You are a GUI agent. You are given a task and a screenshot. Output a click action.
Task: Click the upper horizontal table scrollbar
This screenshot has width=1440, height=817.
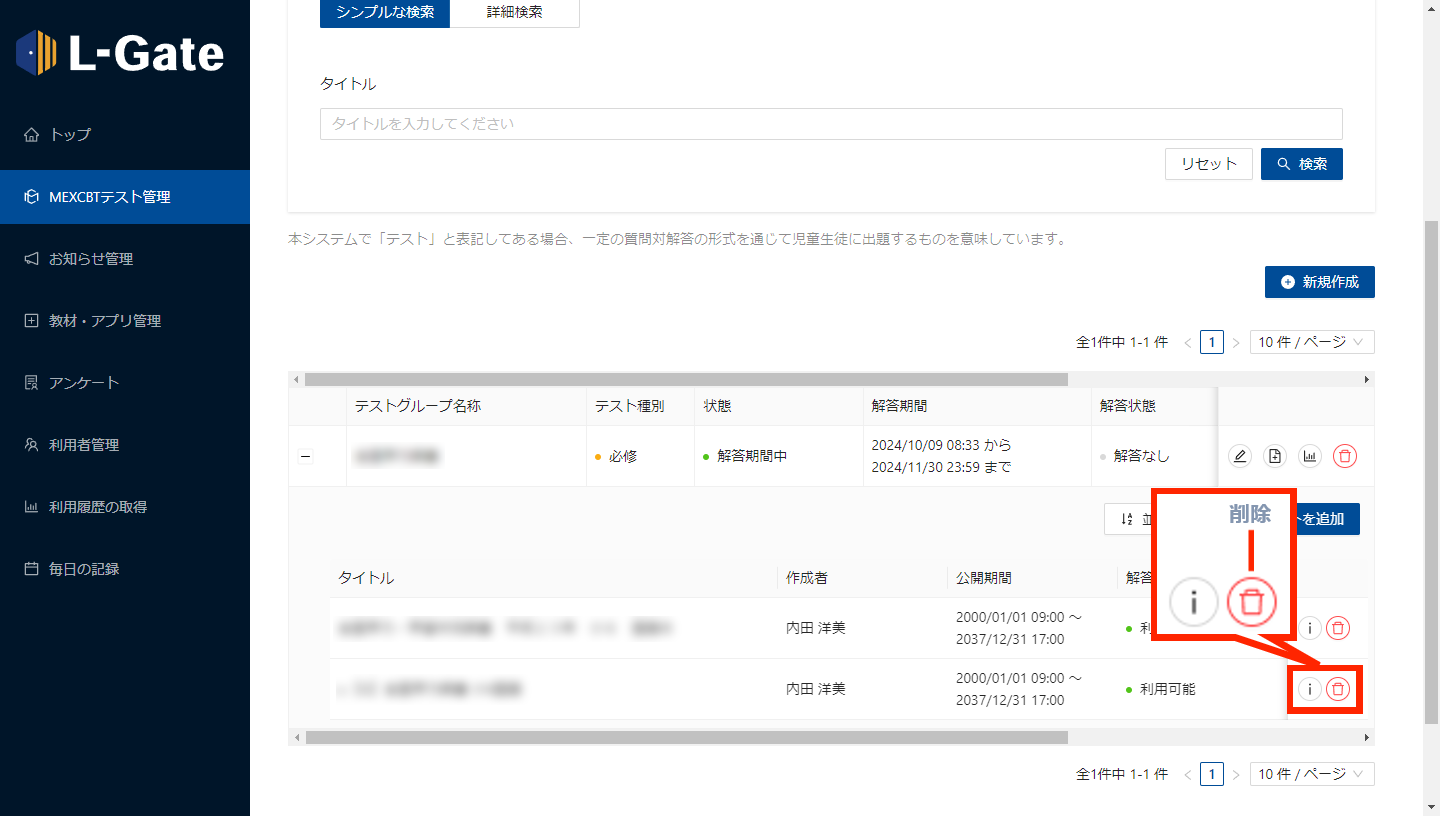pyautogui.click(x=686, y=380)
